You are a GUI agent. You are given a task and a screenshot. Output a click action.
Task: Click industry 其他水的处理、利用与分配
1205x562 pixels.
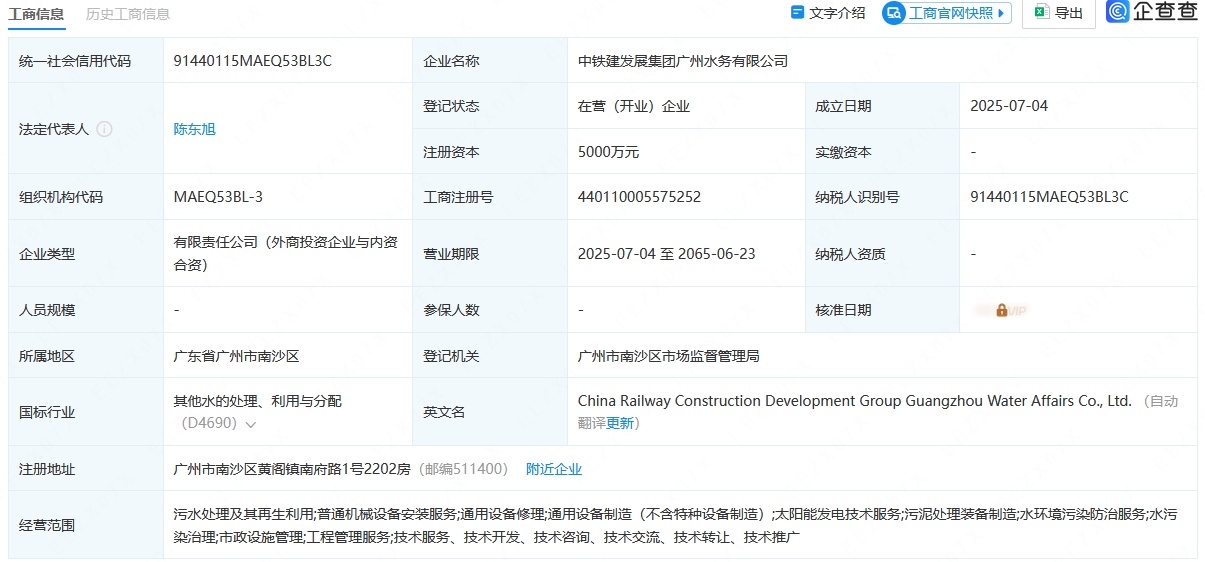tap(258, 401)
